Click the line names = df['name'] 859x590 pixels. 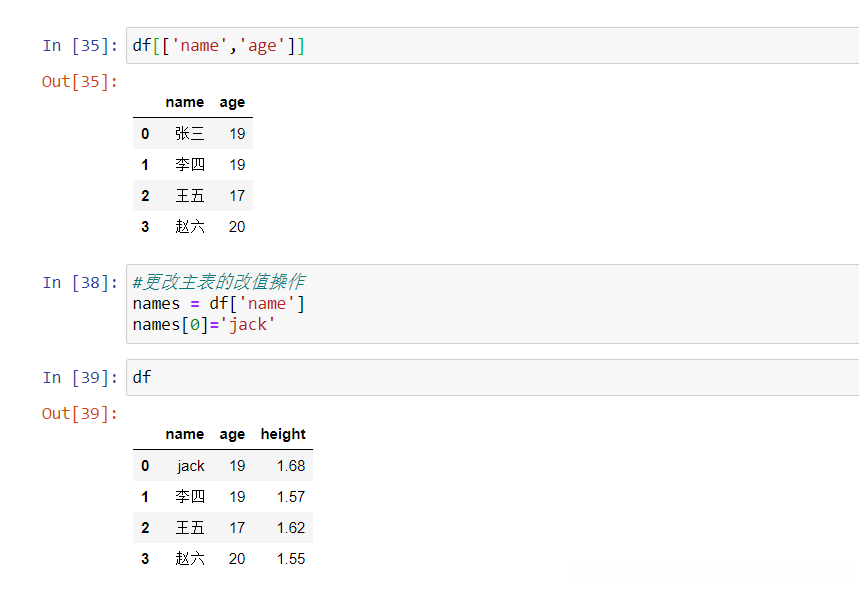(219, 303)
